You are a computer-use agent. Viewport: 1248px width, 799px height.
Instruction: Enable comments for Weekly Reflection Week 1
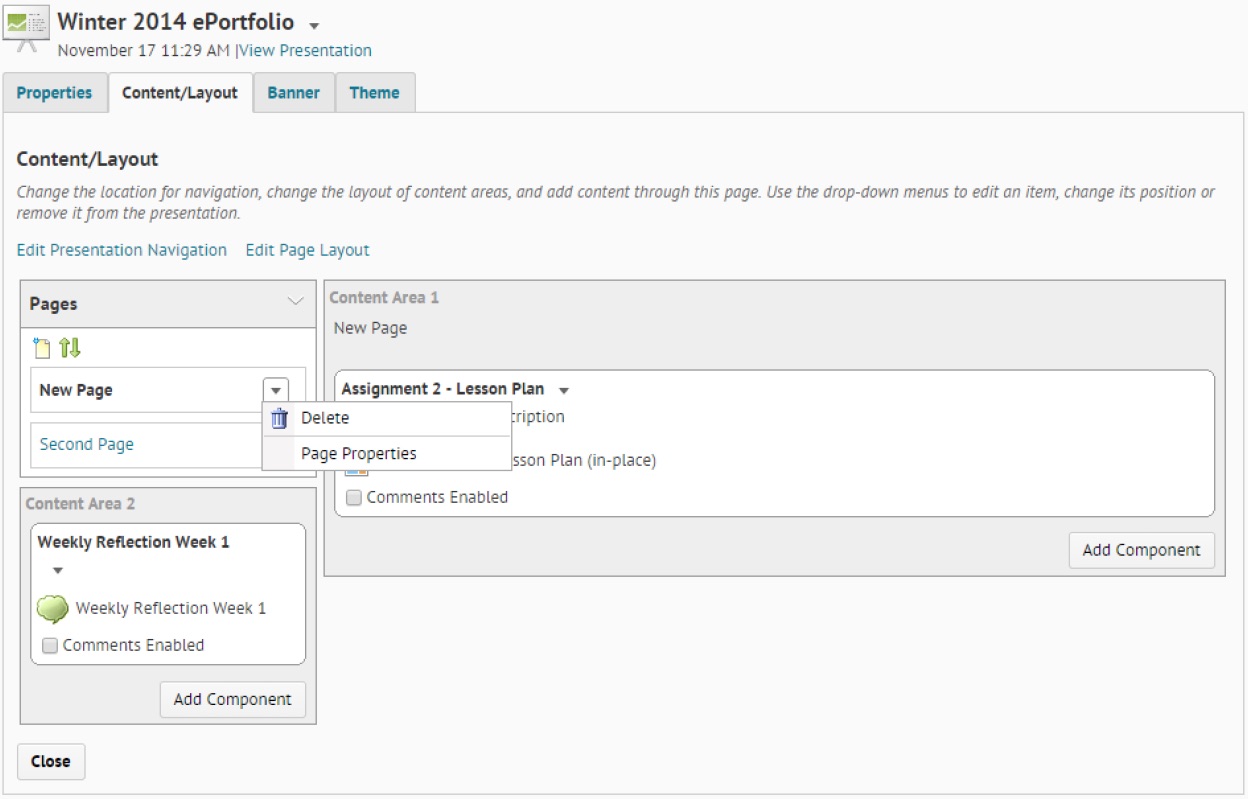tap(50, 646)
